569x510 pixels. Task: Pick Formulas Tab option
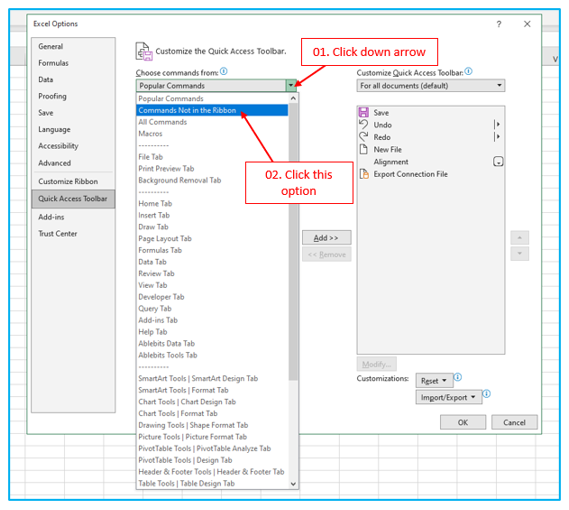(x=212, y=250)
